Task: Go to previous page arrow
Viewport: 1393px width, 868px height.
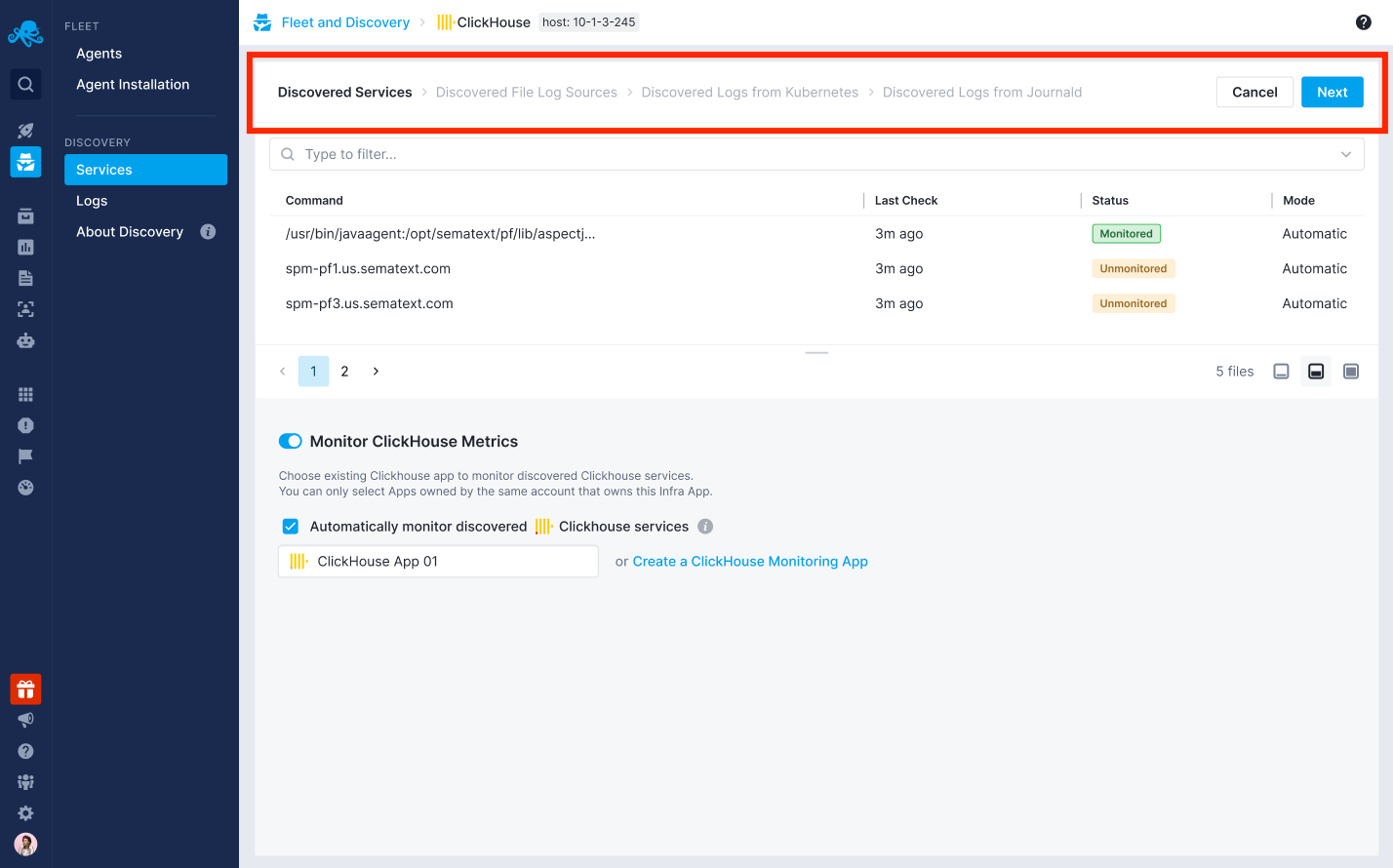Action: (x=283, y=372)
